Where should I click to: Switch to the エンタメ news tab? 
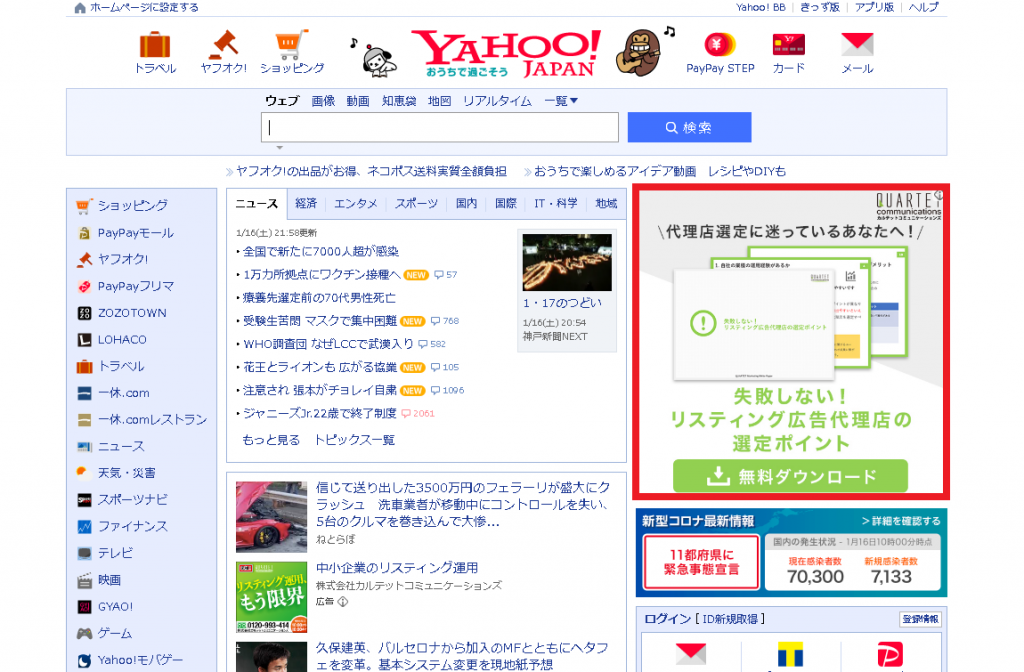pyautogui.click(x=355, y=204)
